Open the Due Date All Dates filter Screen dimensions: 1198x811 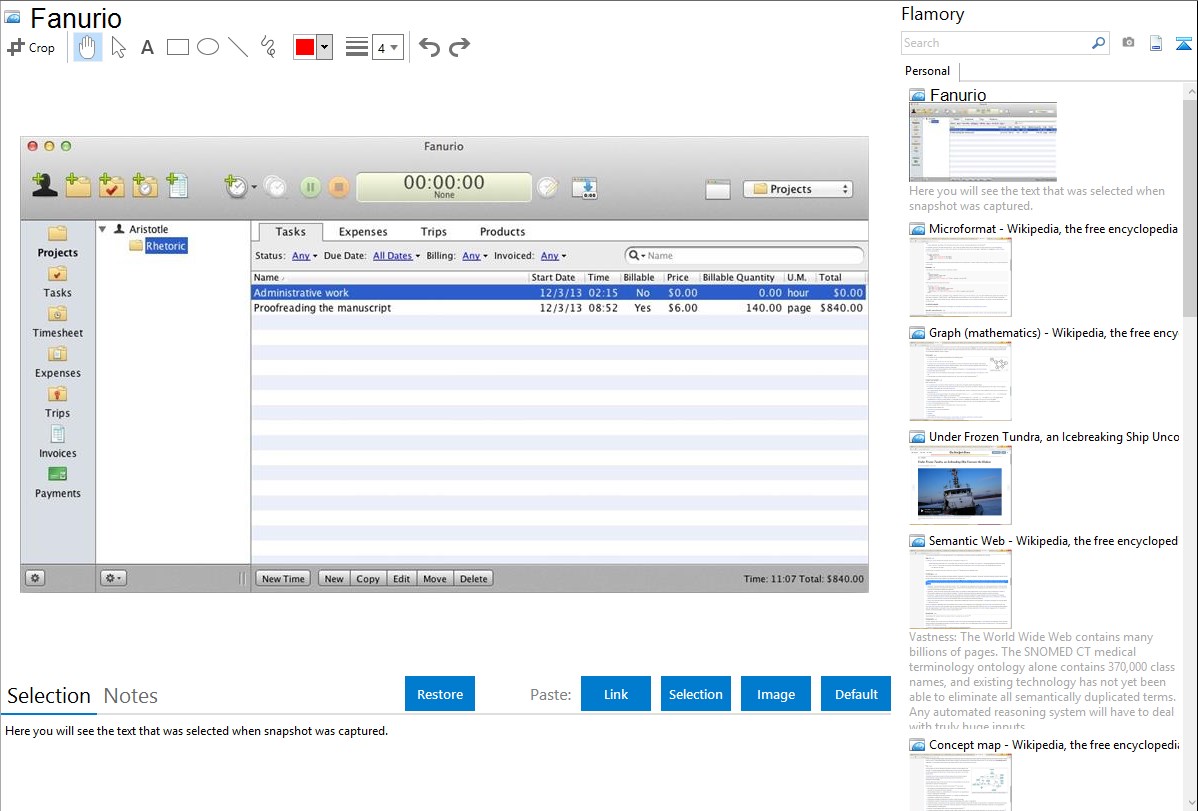click(x=396, y=256)
